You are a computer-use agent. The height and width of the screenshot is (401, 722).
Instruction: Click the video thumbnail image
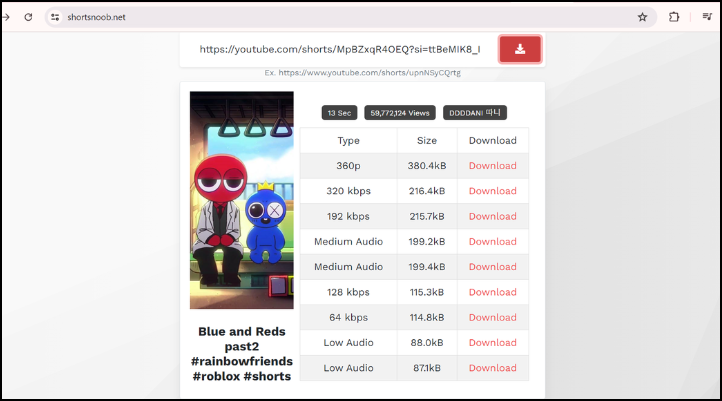[242, 200]
